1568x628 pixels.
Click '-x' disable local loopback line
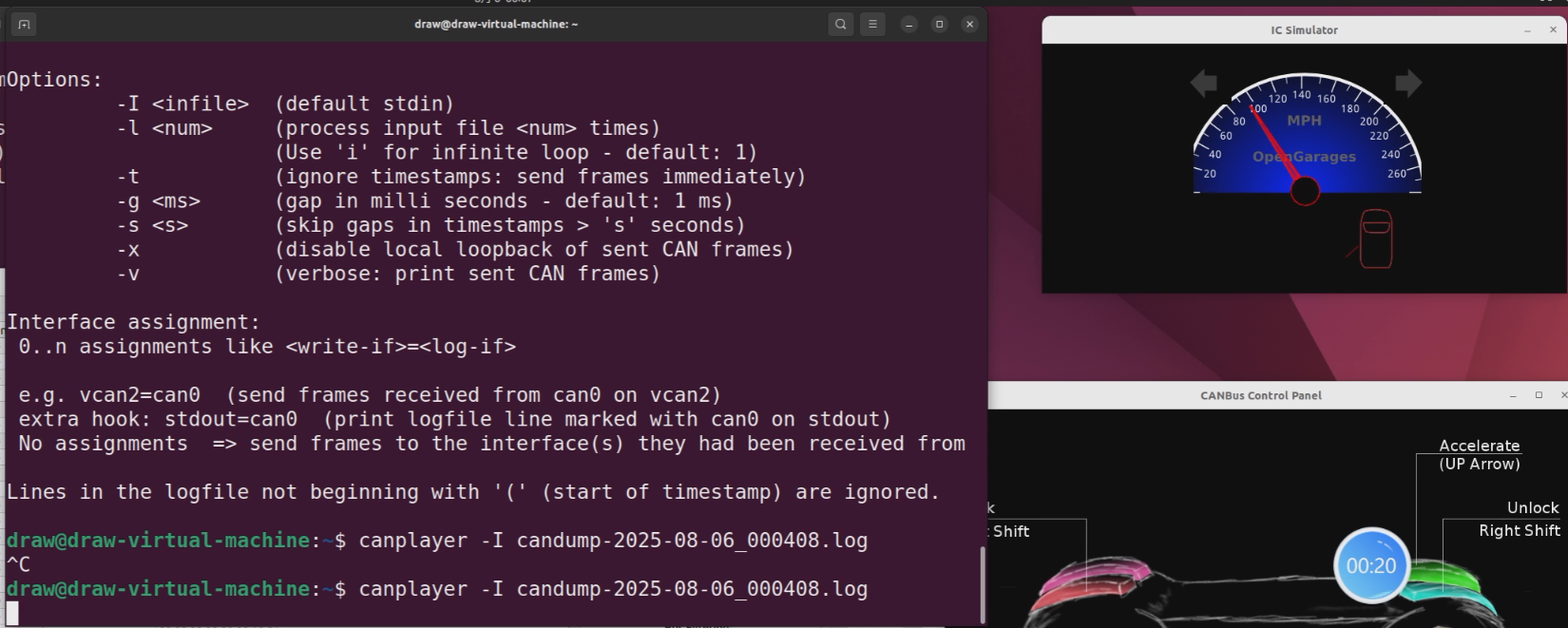click(x=455, y=250)
